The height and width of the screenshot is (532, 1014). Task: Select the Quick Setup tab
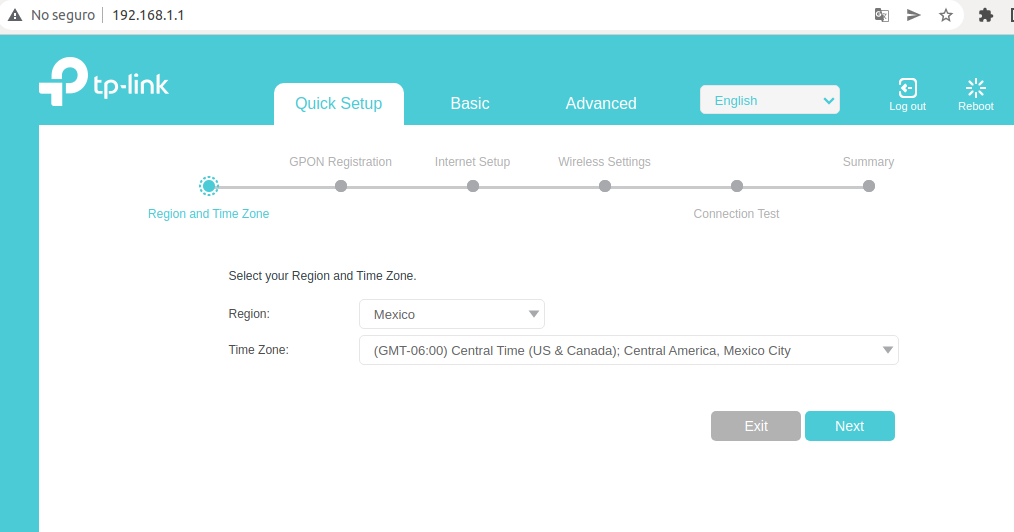(338, 103)
